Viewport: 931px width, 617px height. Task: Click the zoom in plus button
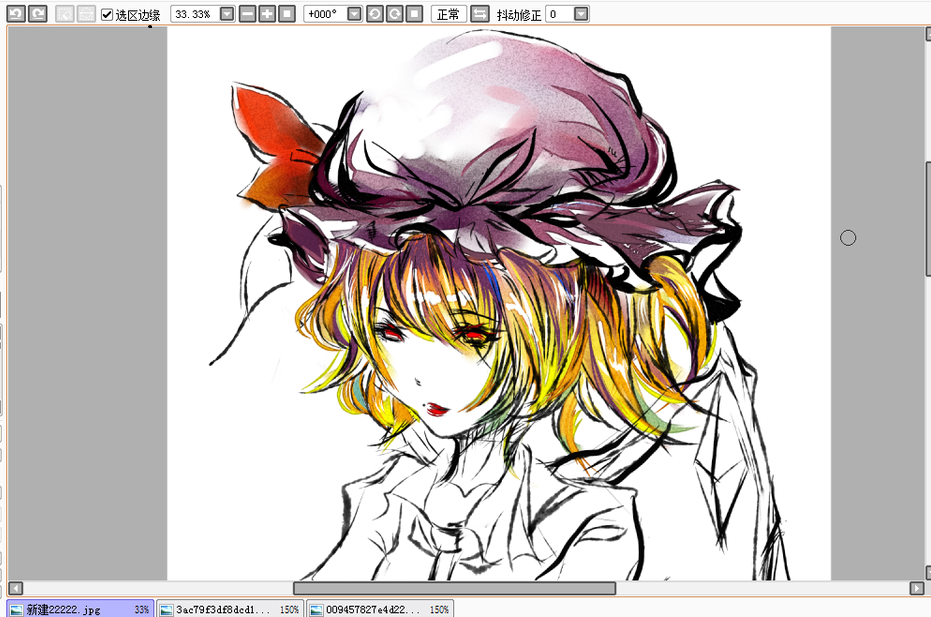pyautogui.click(x=267, y=14)
